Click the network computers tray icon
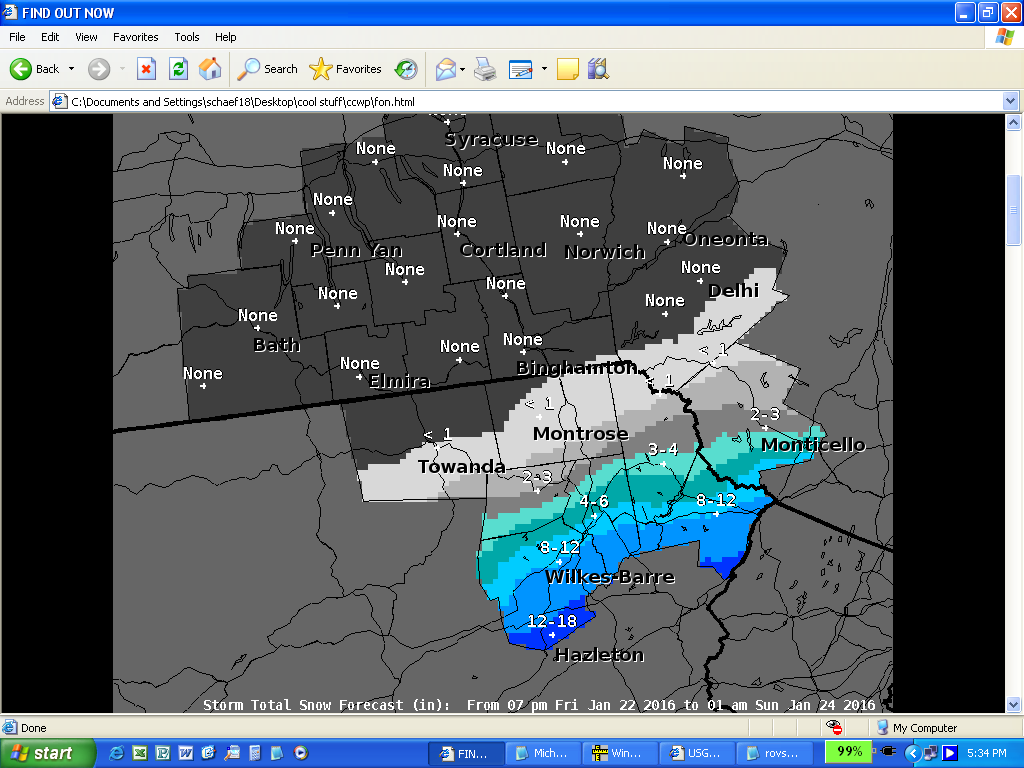 pos(931,753)
